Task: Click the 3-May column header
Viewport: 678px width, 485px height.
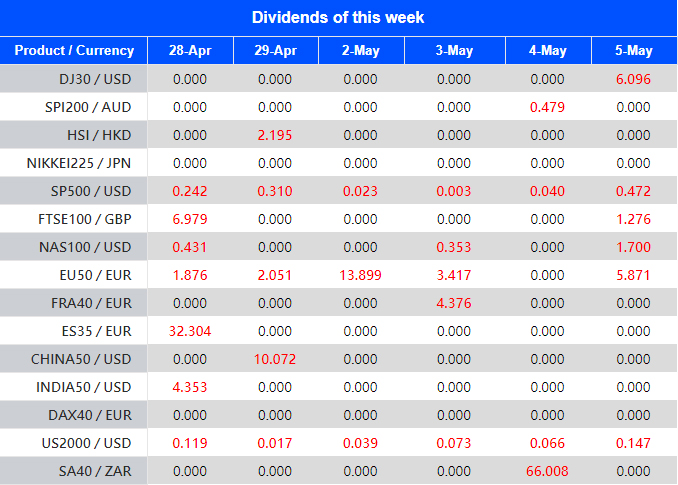Action: pyautogui.click(x=454, y=51)
